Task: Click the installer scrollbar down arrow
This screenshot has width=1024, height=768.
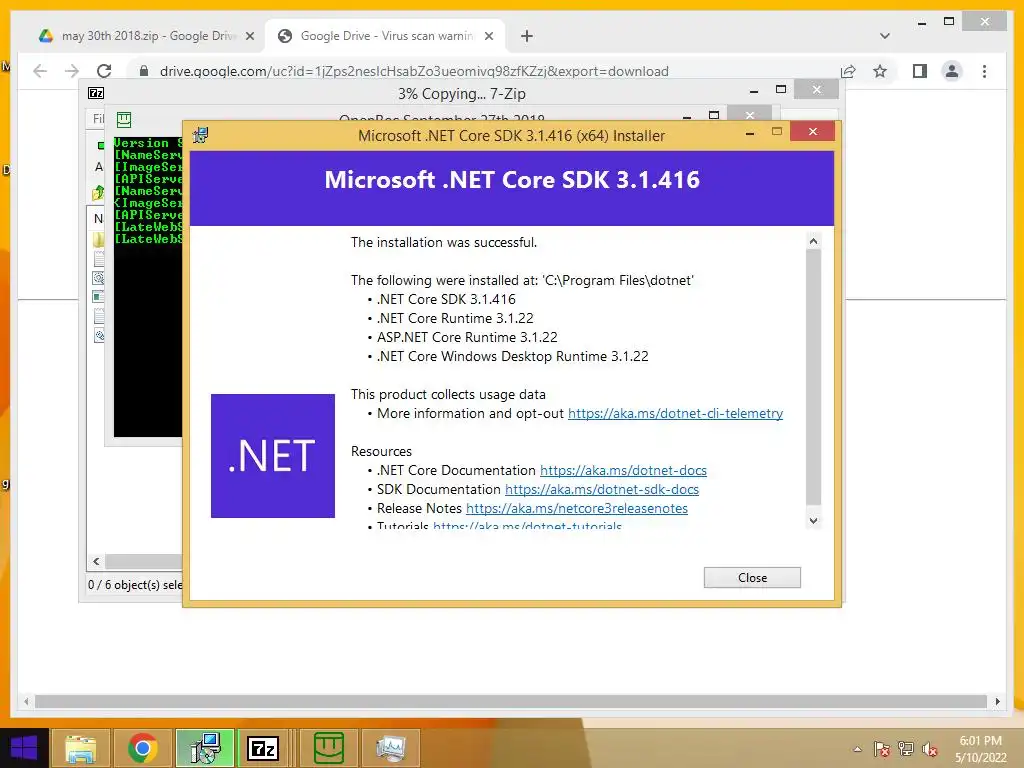Action: tap(813, 520)
